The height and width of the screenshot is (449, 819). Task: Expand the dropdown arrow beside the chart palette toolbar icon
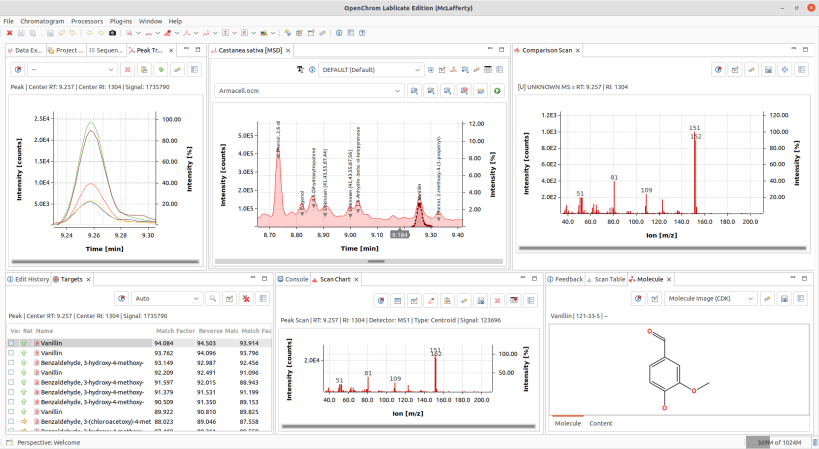pyautogui.click(x=273, y=33)
